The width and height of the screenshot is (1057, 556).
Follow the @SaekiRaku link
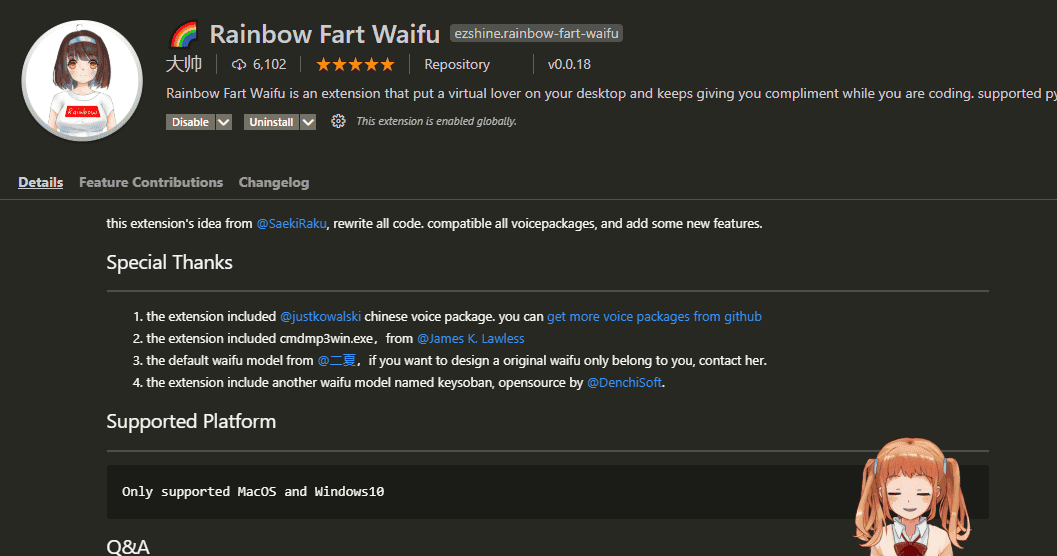click(x=291, y=224)
